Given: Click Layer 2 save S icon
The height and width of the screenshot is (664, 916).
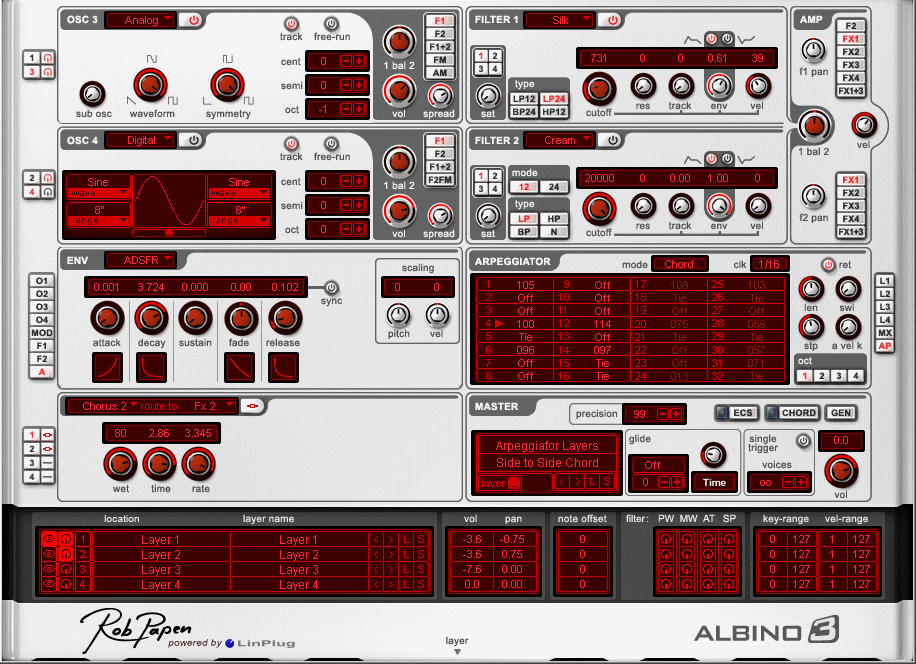Looking at the screenshot, I should (421, 554).
